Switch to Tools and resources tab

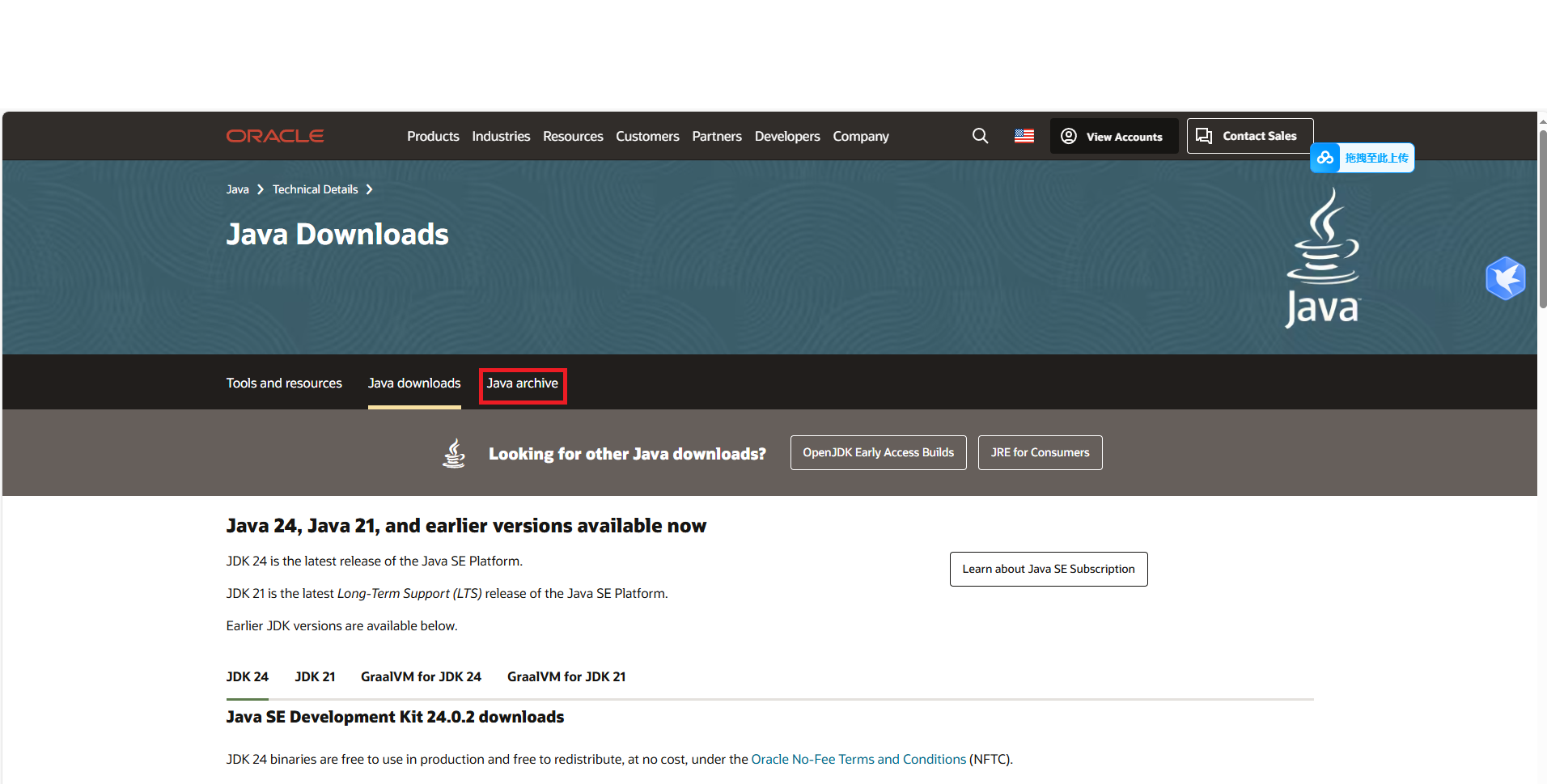click(x=284, y=383)
